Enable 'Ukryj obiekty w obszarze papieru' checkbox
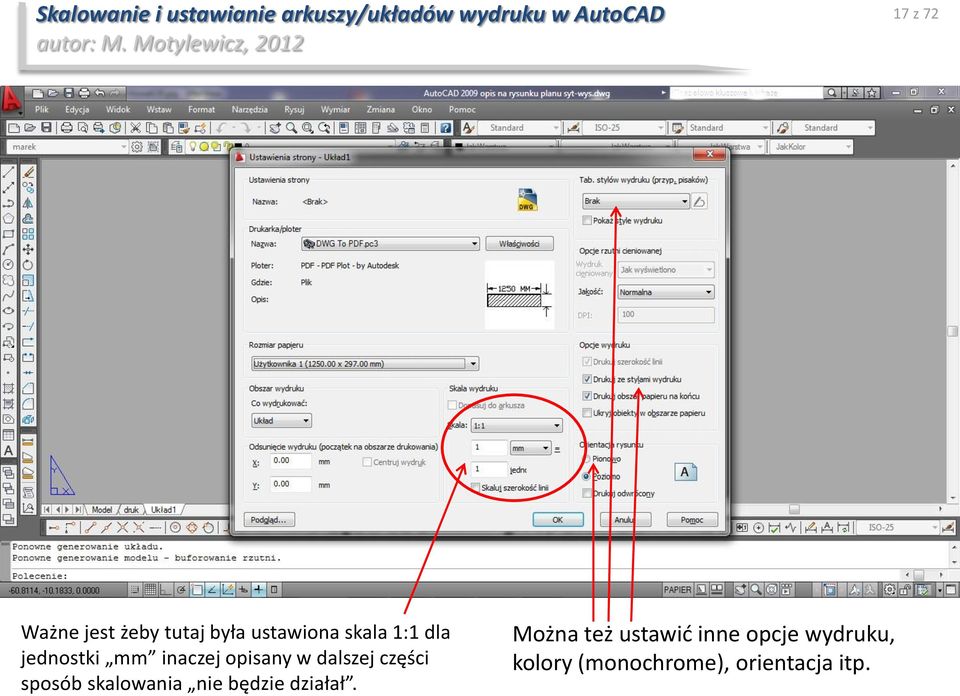 pos(587,413)
